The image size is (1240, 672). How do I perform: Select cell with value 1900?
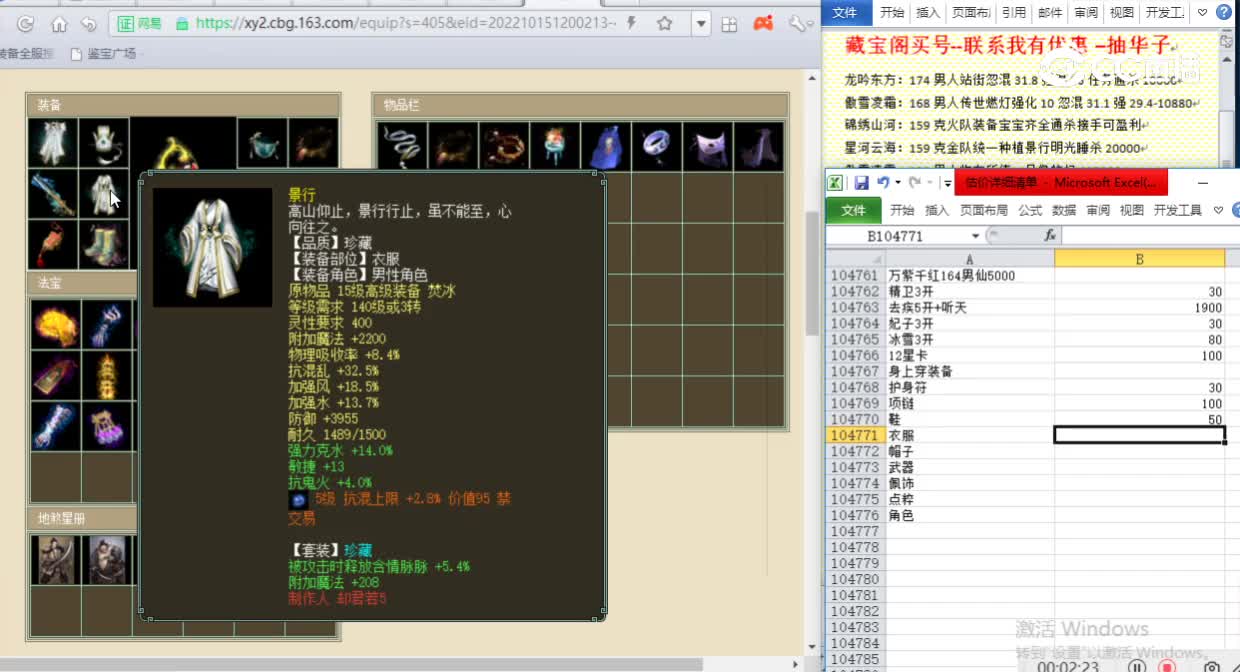pyautogui.click(x=1140, y=307)
